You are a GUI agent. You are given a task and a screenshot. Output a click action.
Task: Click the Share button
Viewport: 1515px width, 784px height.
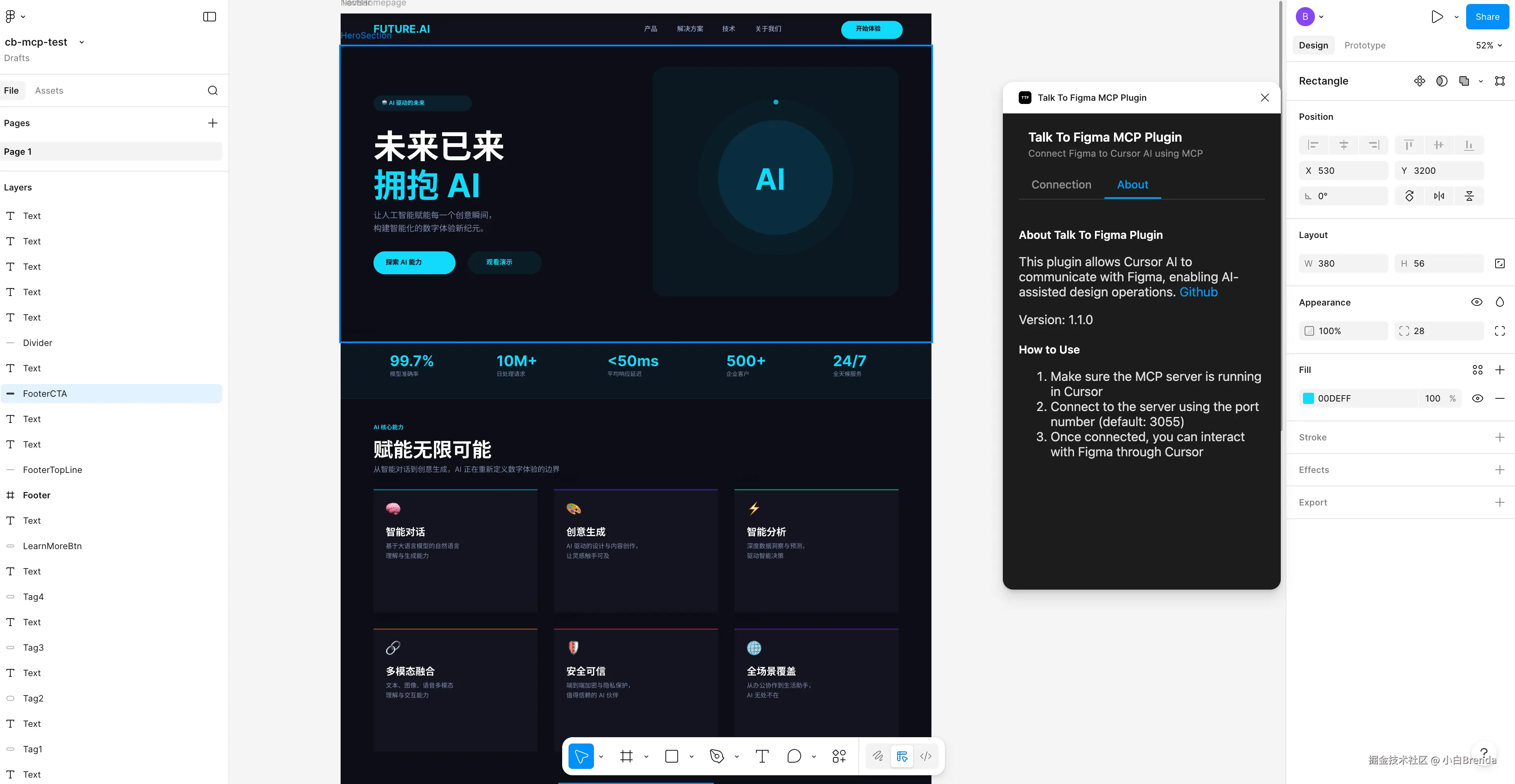(x=1487, y=16)
